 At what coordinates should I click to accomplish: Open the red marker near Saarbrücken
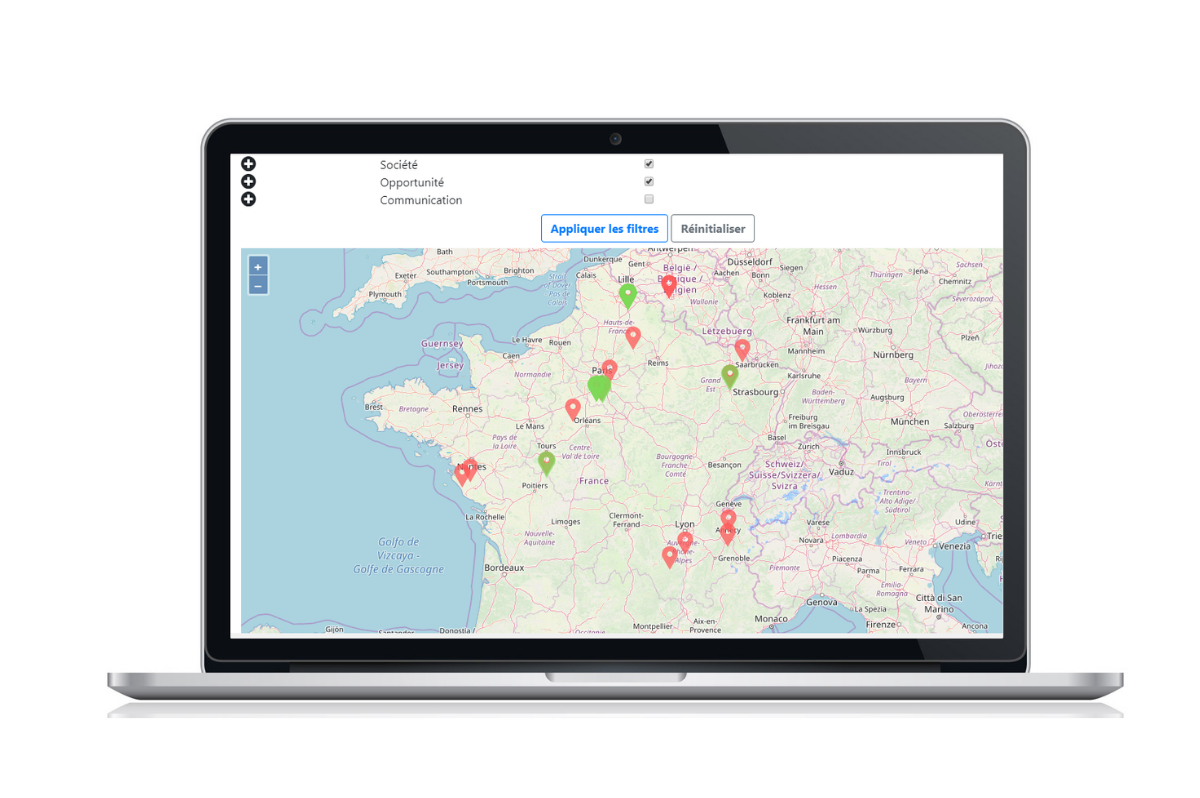coord(742,348)
